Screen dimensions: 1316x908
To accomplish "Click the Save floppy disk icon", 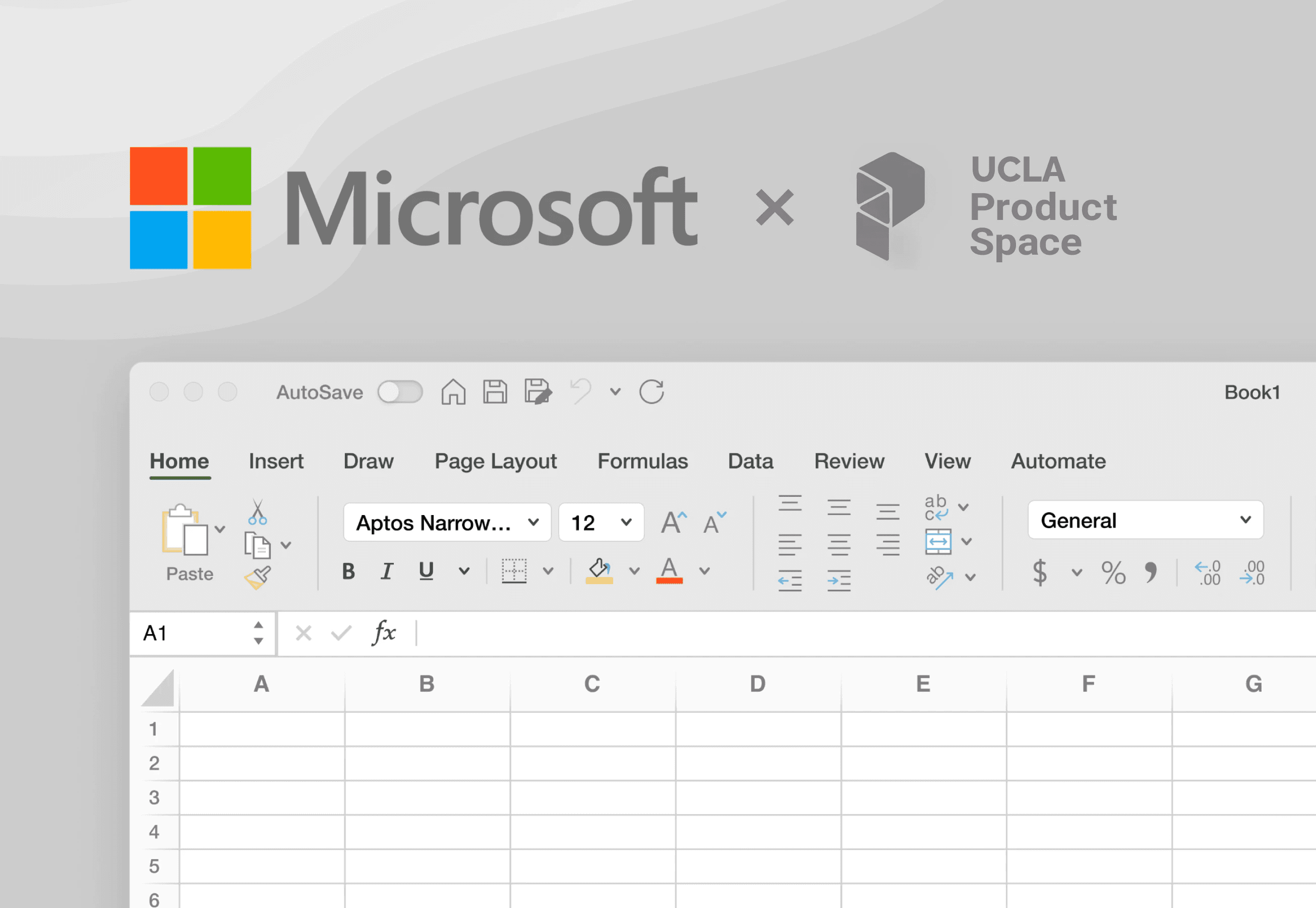I will point(495,392).
